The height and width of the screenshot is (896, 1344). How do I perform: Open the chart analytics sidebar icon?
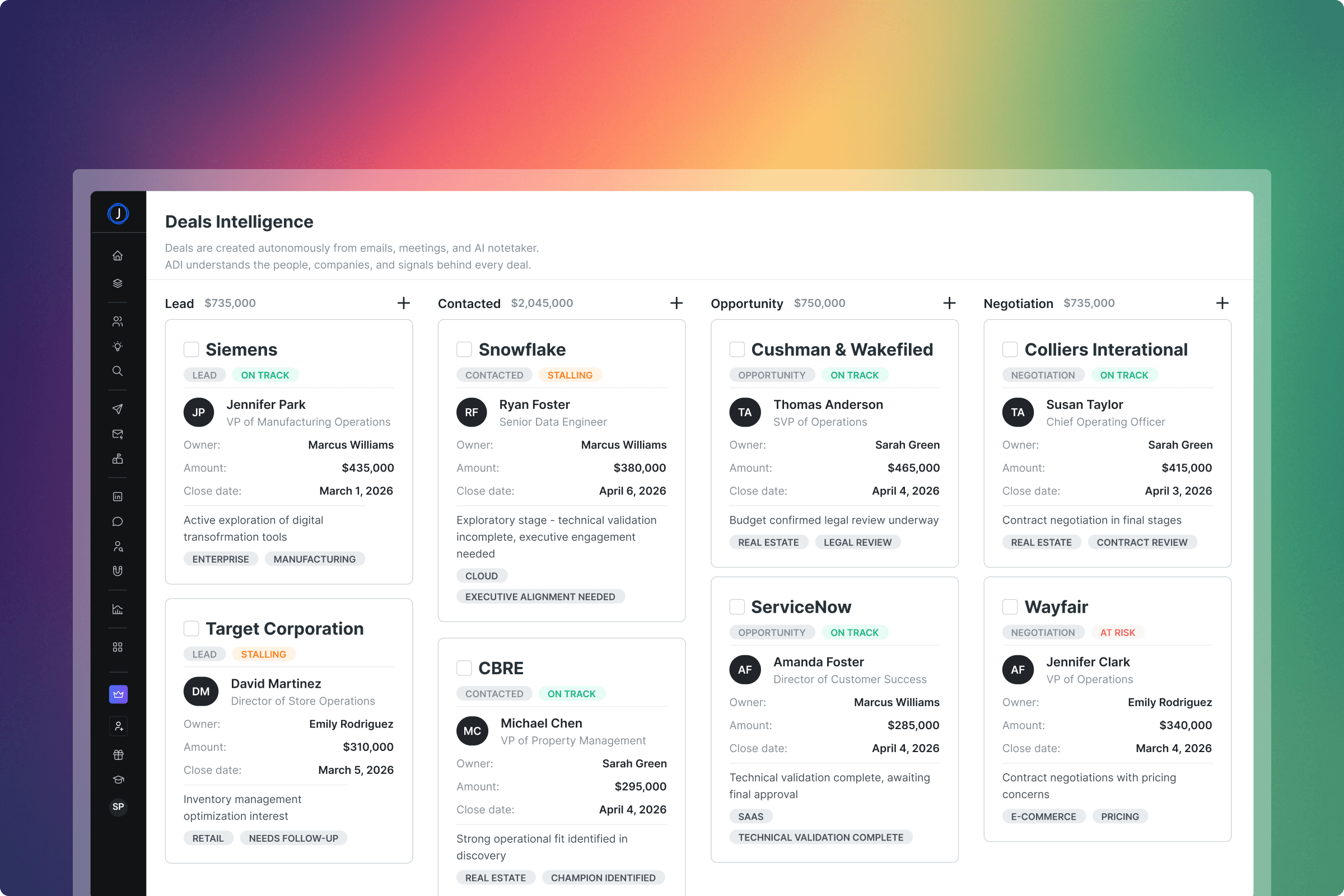(118, 609)
